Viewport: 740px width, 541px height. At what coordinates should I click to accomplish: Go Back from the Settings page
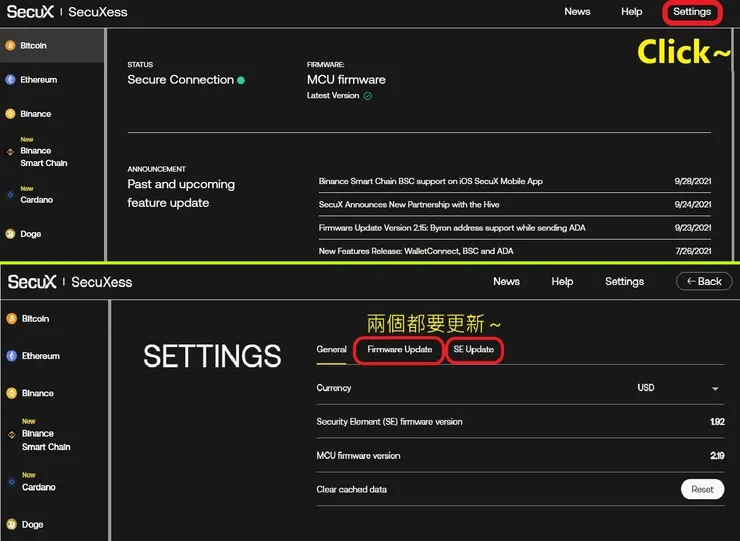704,281
